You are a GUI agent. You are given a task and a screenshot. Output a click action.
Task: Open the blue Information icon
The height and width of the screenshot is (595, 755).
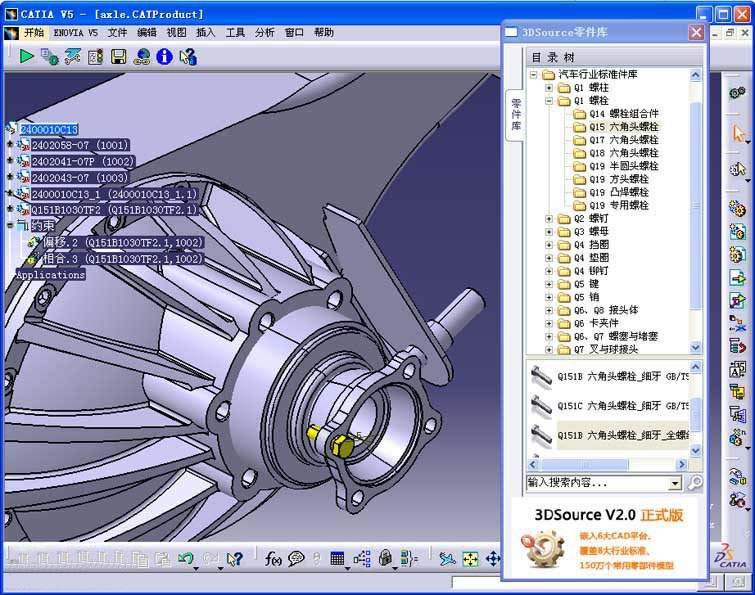pyautogui.click(x=164, y=57)
